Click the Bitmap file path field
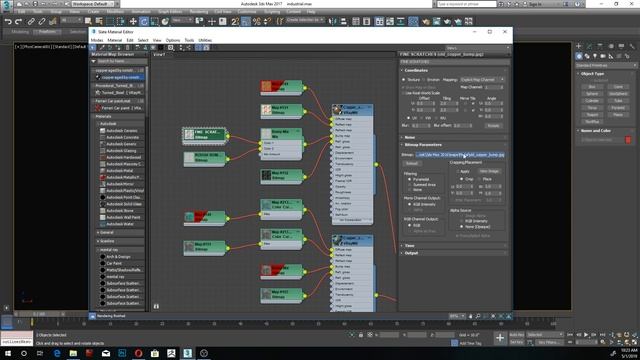Viewport: 640px width, 360px height. (x=460, y=155)
